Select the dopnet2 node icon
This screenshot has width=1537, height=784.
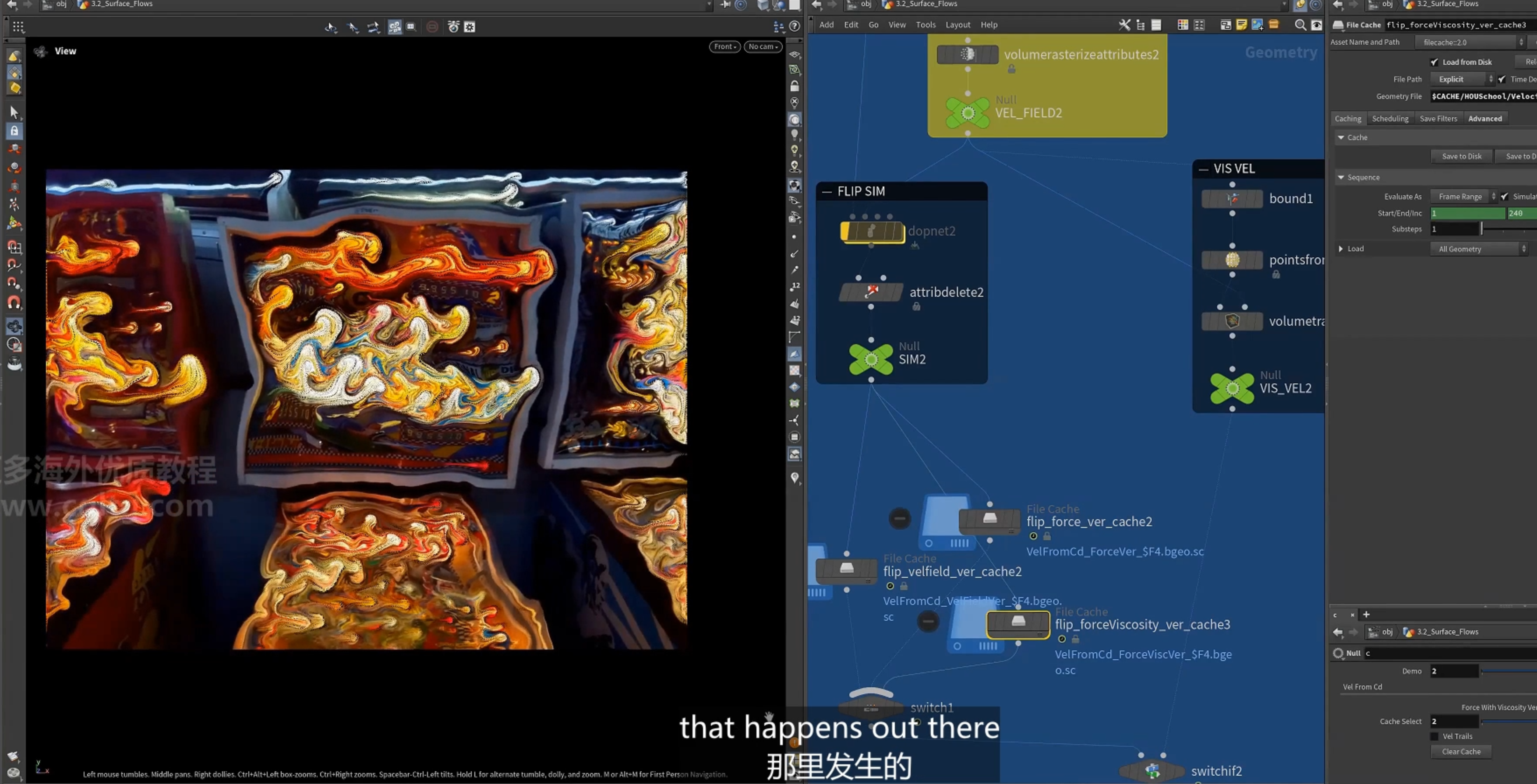(872, 231)
